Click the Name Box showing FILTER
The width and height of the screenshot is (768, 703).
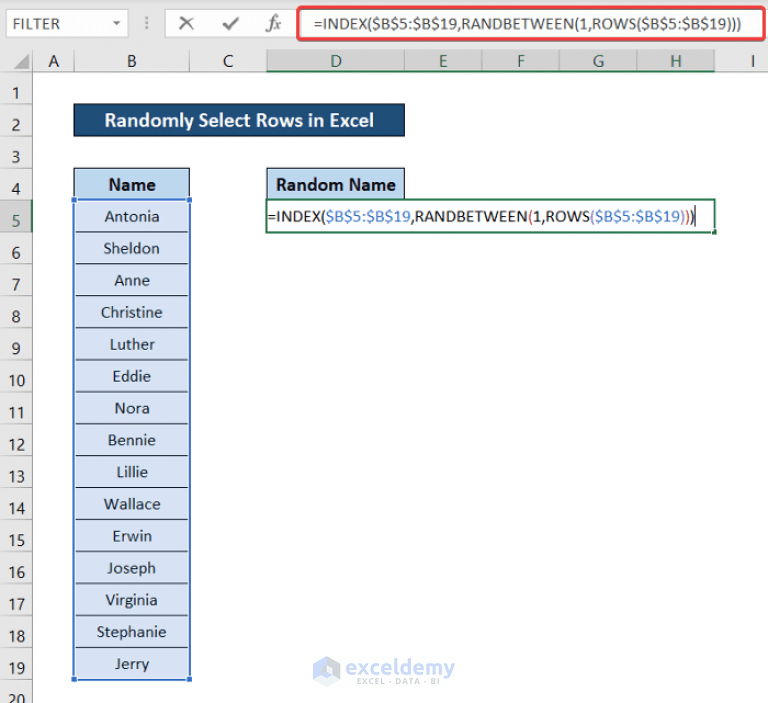tap(67, 23)
